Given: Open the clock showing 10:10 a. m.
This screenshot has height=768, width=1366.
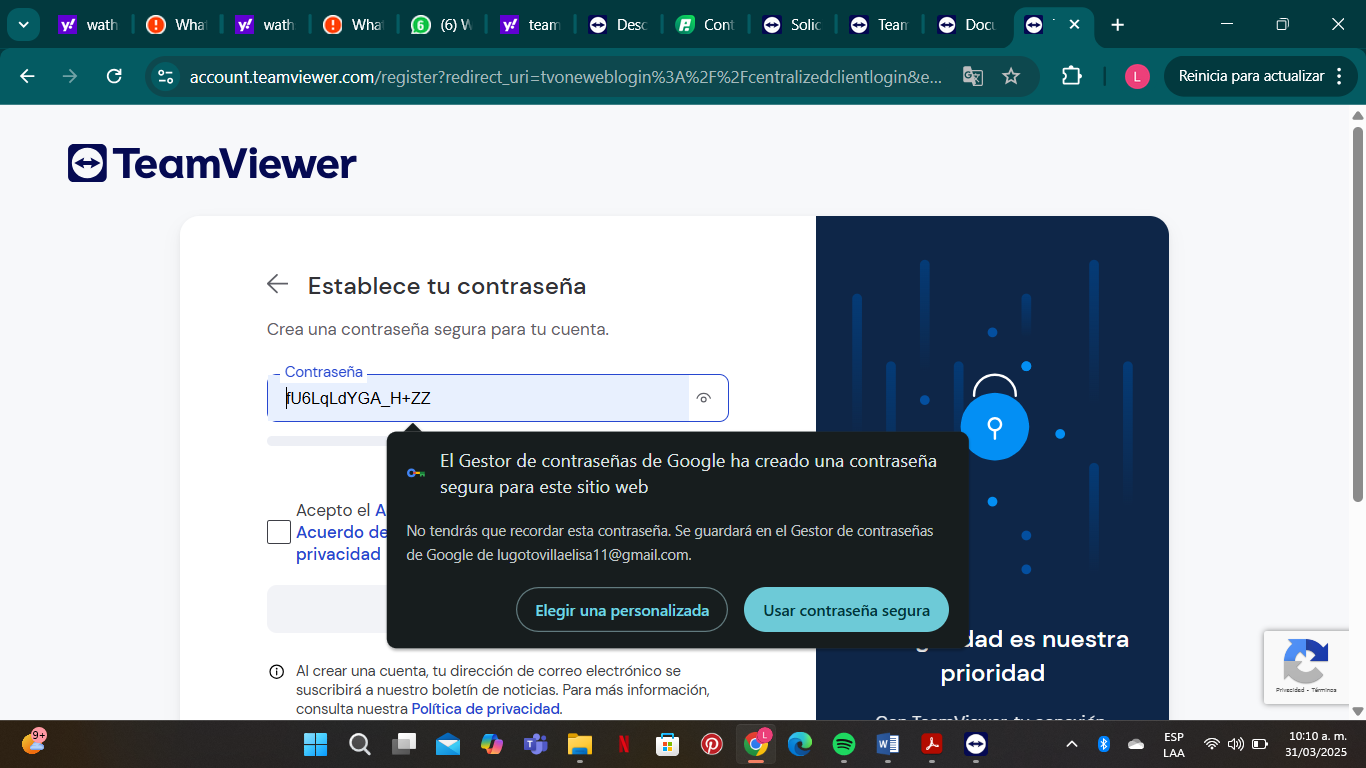Looking at the screenshot, I should (1317, 744).
